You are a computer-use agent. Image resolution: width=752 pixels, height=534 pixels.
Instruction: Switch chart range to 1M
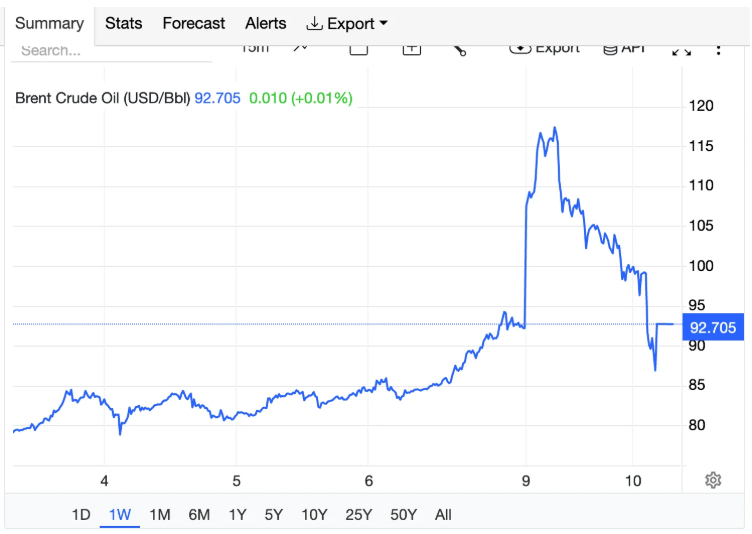point(159,515)
